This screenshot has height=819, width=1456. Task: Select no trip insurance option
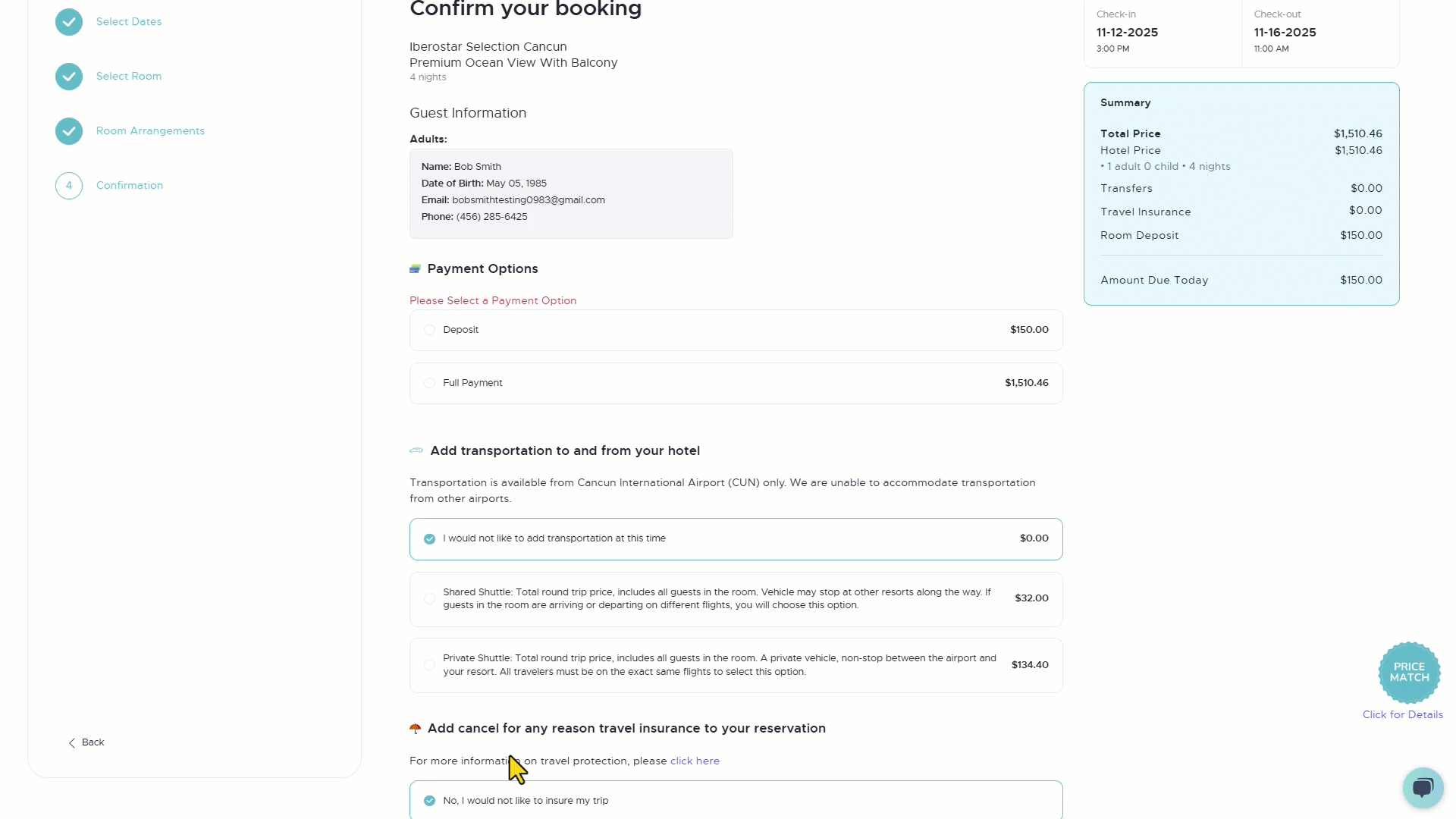tap(736, 800)
